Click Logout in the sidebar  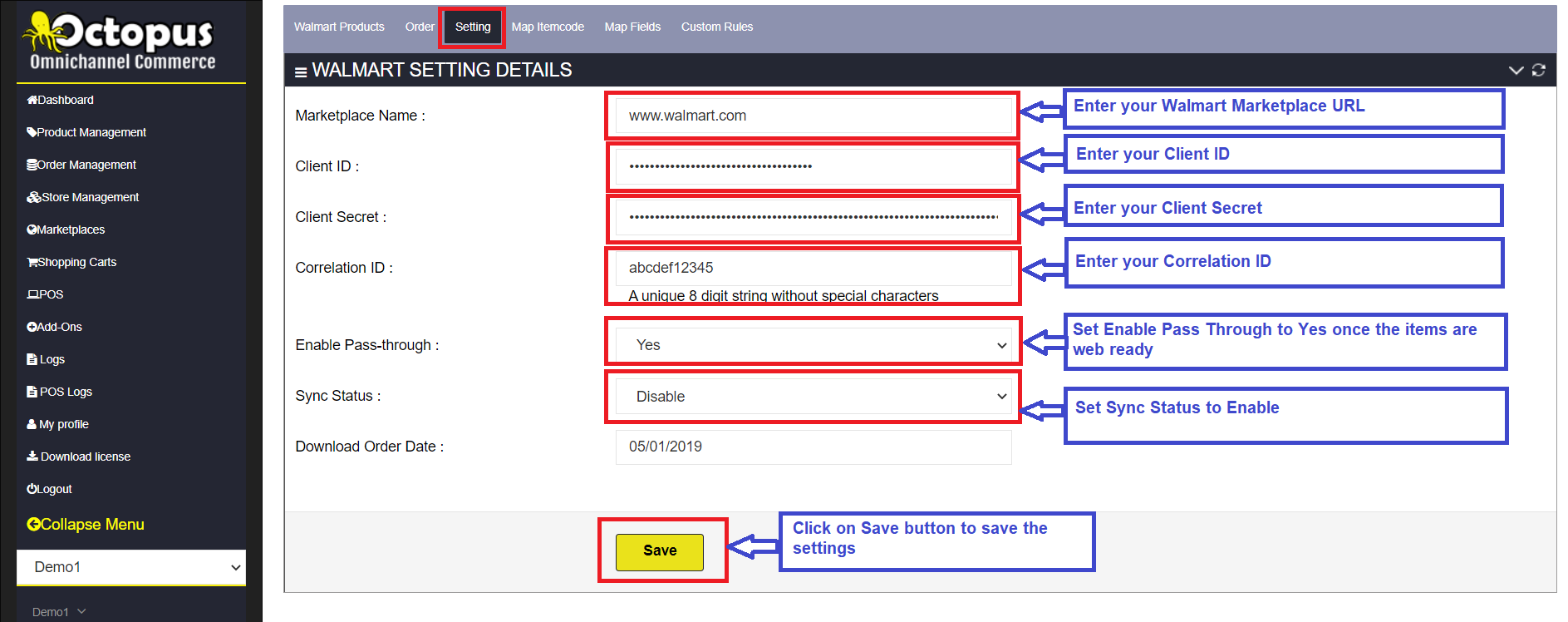tap(55, 489)
